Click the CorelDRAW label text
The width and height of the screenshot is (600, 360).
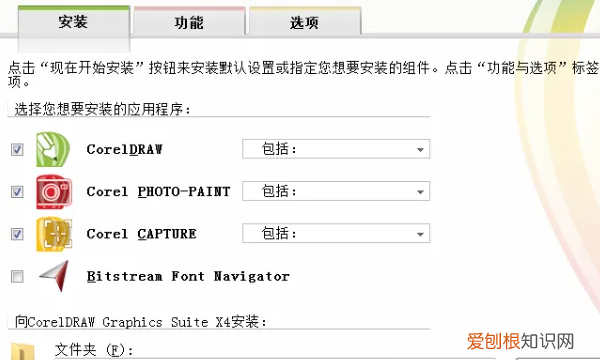point(124,149)
